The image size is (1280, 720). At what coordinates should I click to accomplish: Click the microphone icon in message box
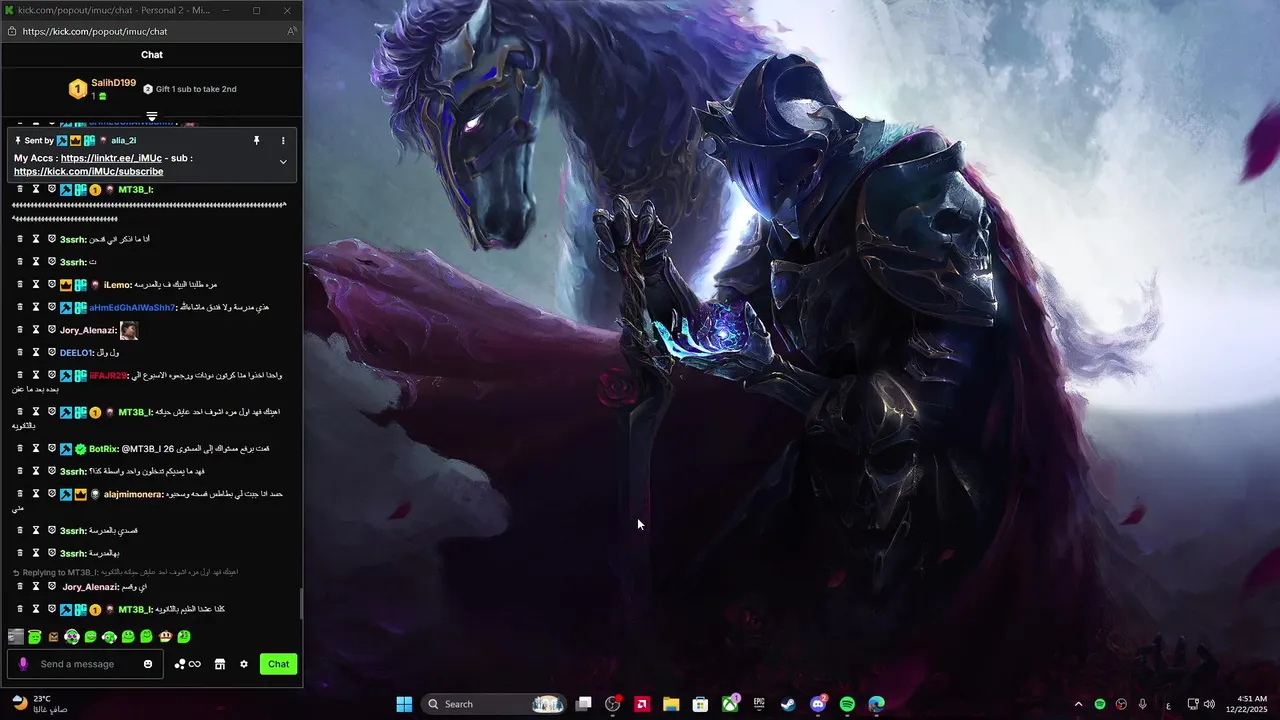[x=23, y=664]
